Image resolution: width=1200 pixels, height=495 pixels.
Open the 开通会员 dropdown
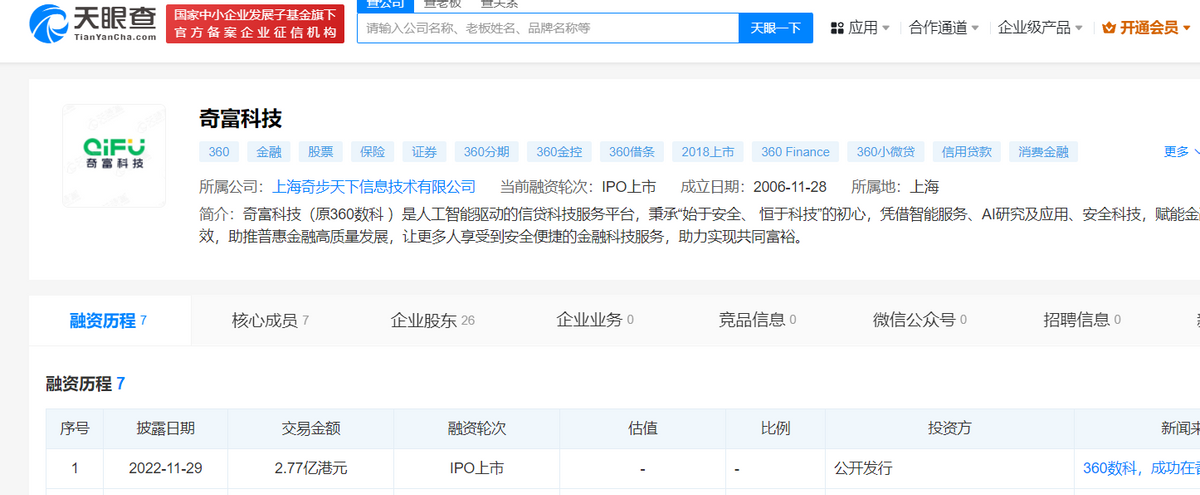(x=1147, y=28)
